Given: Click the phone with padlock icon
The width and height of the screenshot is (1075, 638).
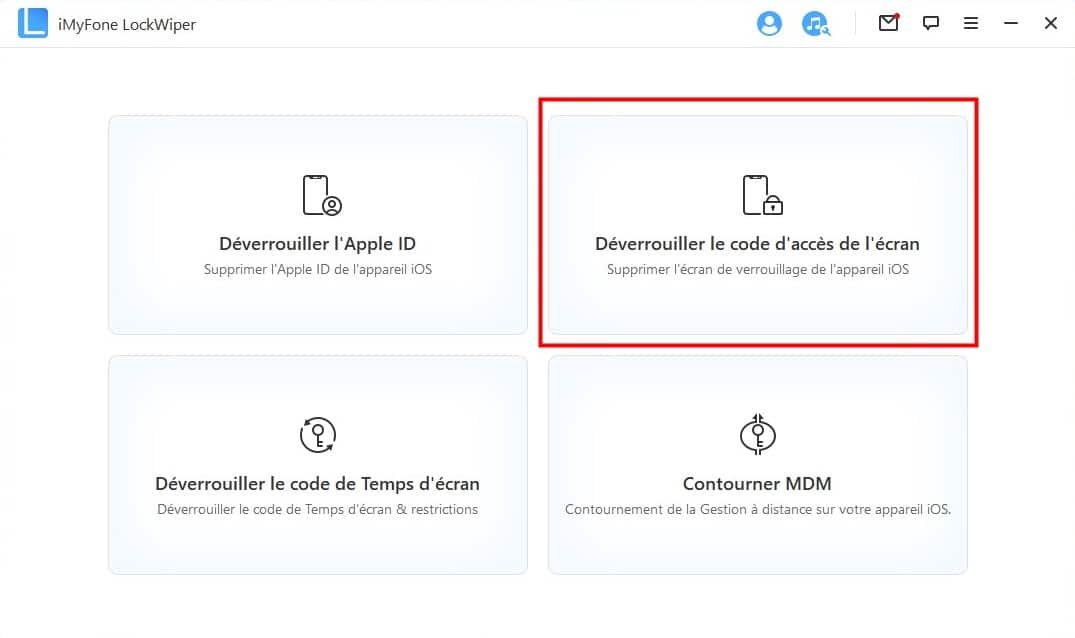Looking at the screenshot, I should pyautogui.click(x=762, y=195).
